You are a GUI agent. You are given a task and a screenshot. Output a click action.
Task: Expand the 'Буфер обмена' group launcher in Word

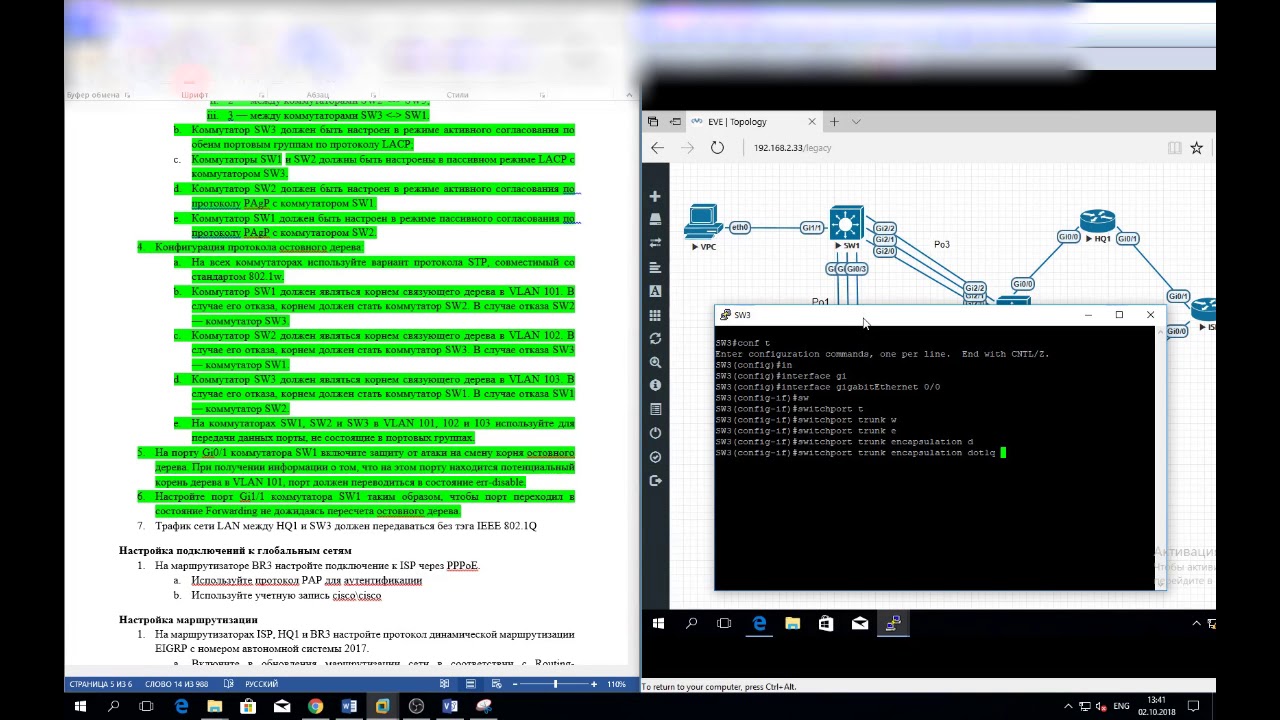click(x=127, y=95)
